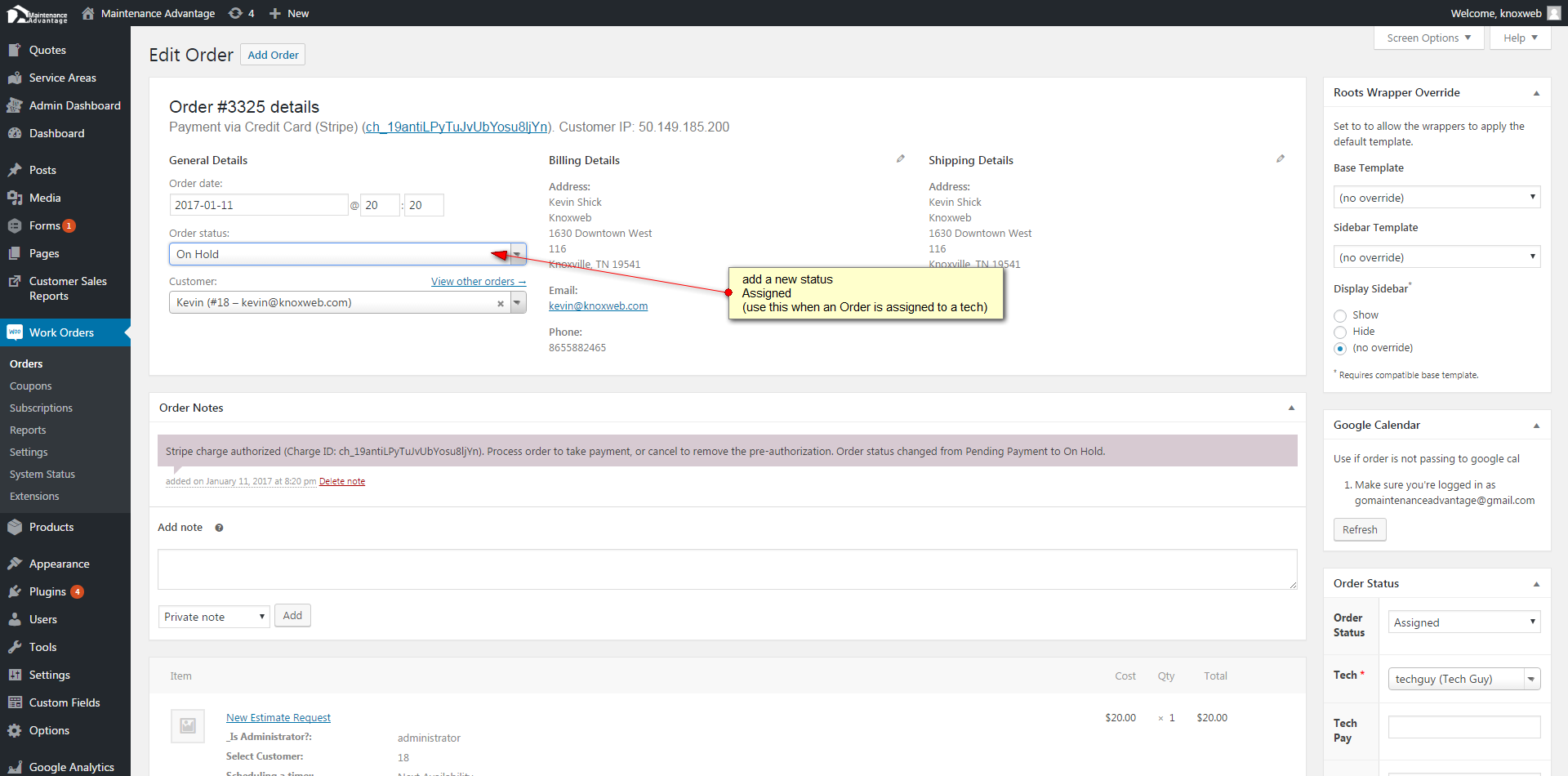Image resolution: width=1568 pixels, height=776 pixels.
Task: Click the Tools wrench icon
Action: [x=15, y=647]
